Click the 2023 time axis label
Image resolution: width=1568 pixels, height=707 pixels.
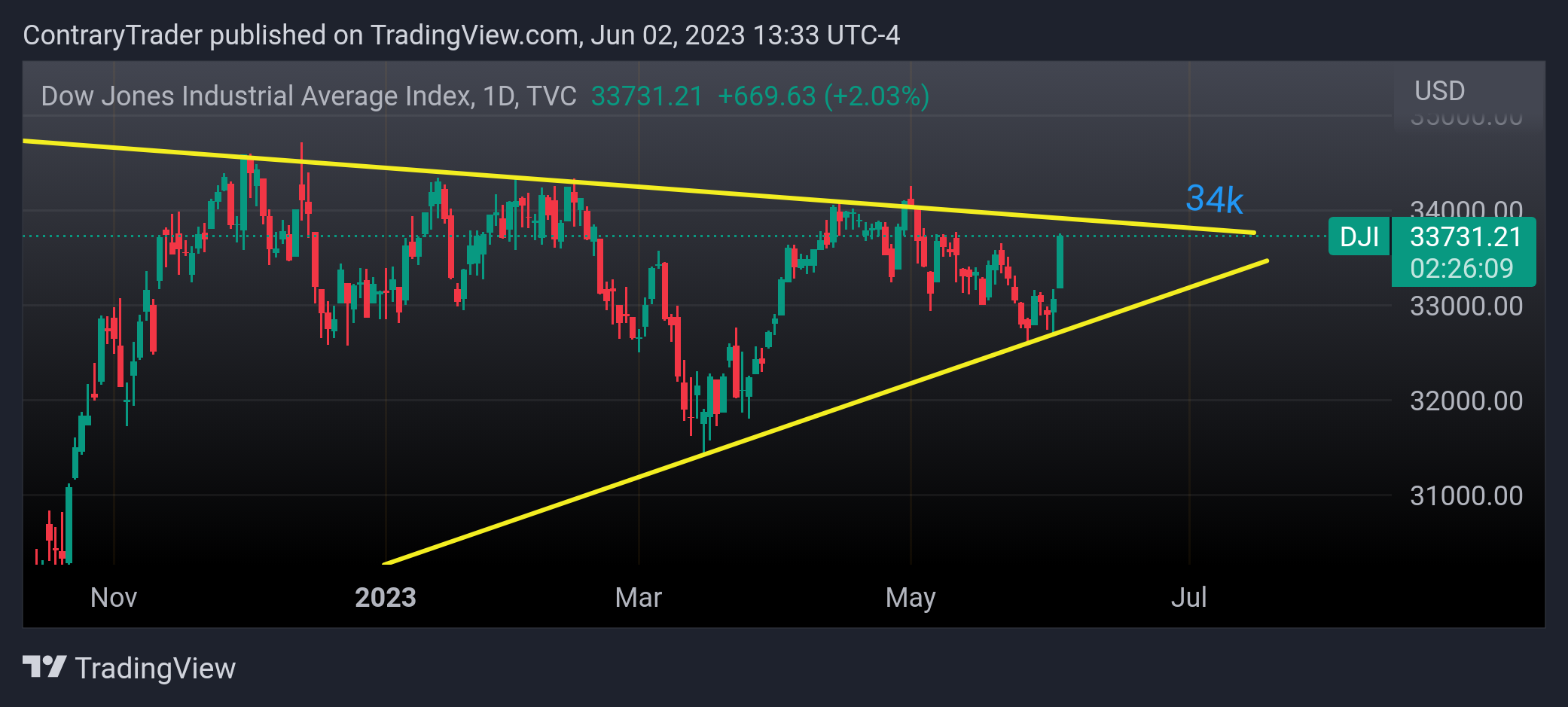click(x=385, y=598)
